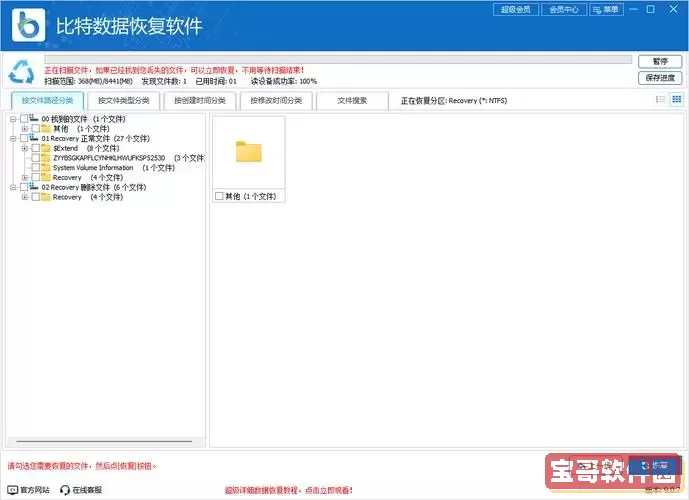Viewport: 689px width, 500px height.
Task: Check the 01 Recovery 正常文件 checkbox
Action: [x=24, y=138]
